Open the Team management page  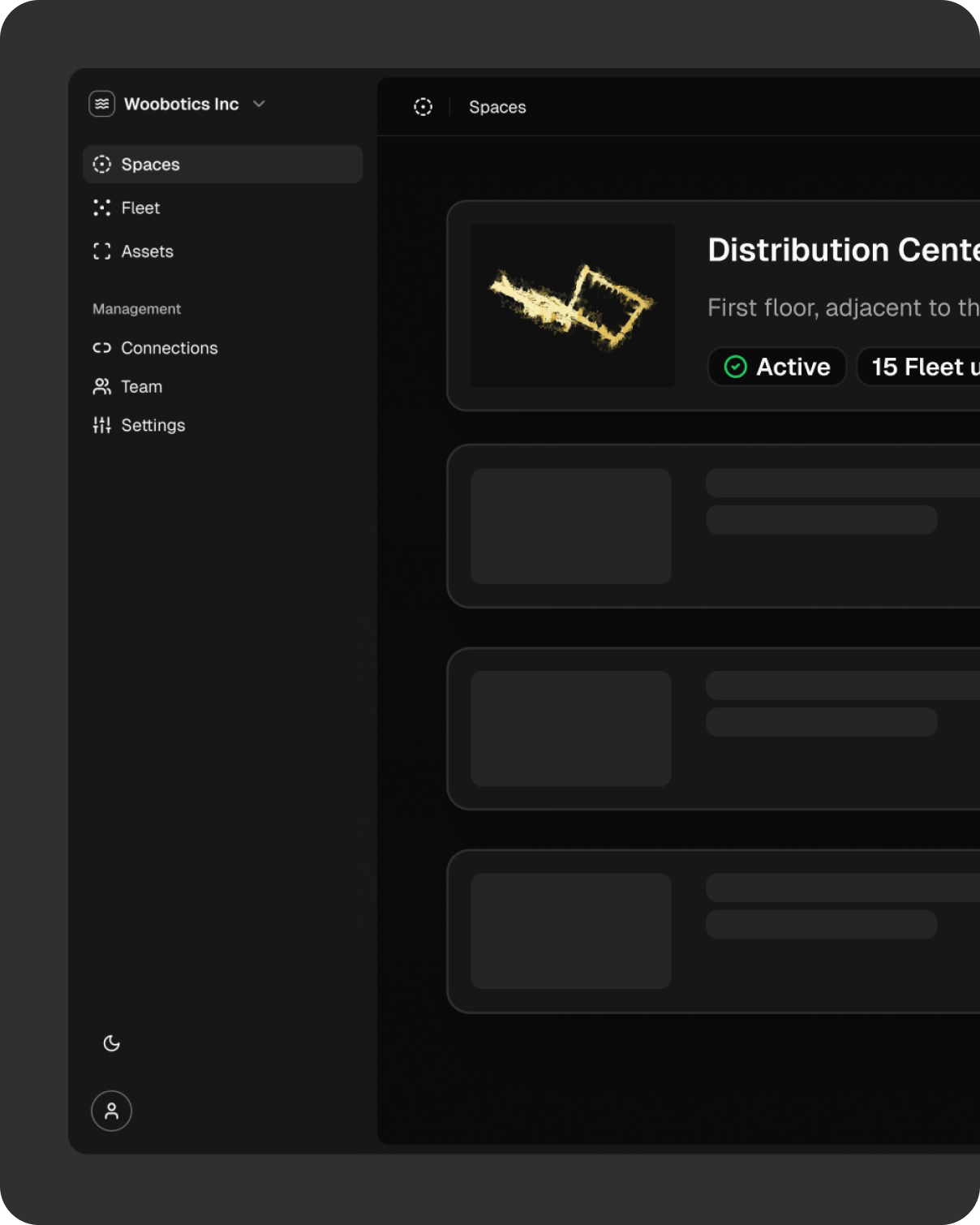[141, 387]
